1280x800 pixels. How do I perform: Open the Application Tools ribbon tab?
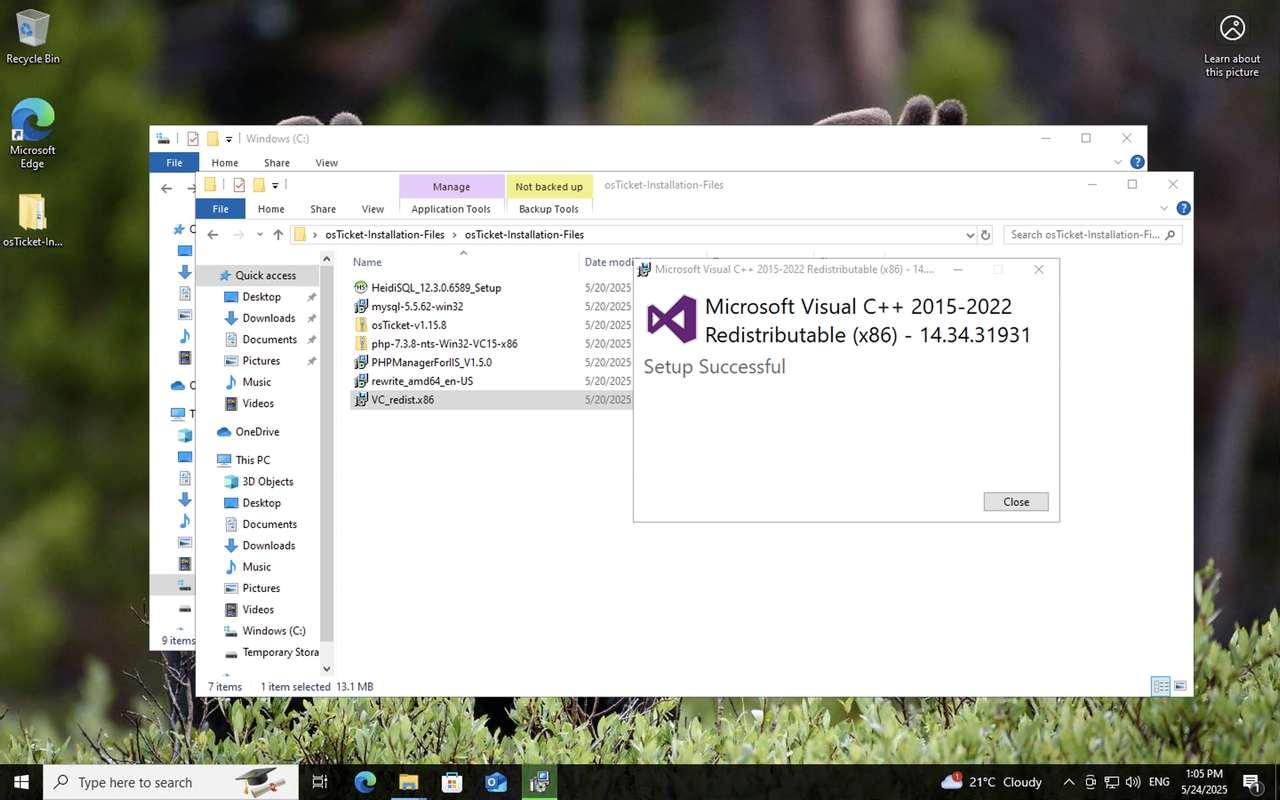click(451, 209)
